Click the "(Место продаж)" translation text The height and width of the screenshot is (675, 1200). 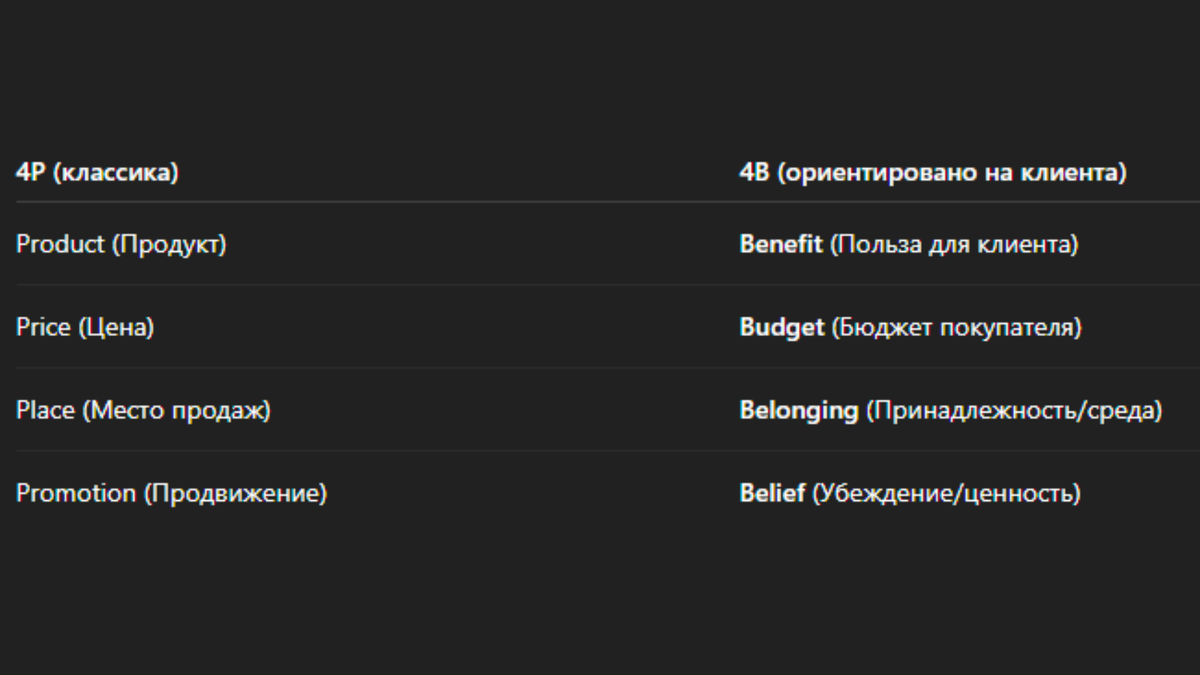[x=176, y=410]
